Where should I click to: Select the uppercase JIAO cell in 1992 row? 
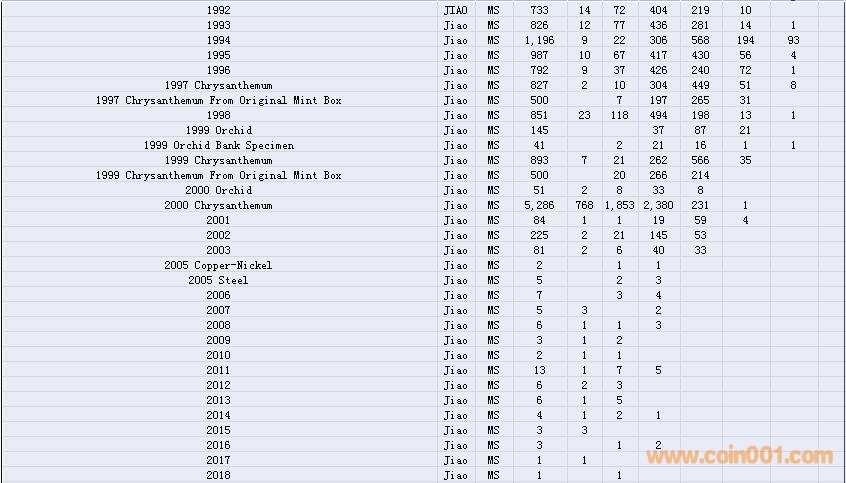tap(455, 10)
